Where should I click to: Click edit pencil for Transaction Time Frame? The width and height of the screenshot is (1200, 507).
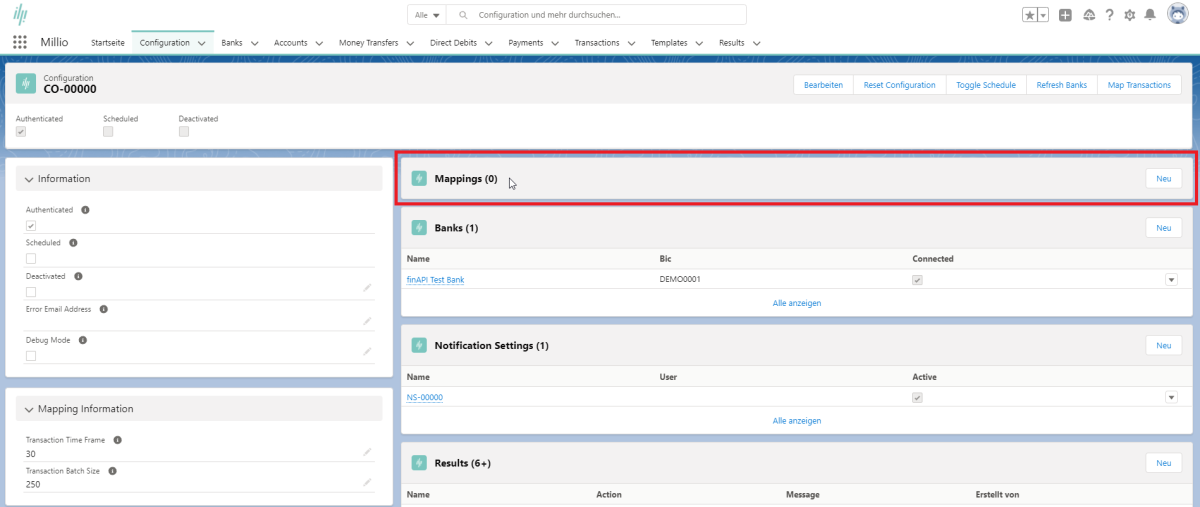[x=367, y=453]
